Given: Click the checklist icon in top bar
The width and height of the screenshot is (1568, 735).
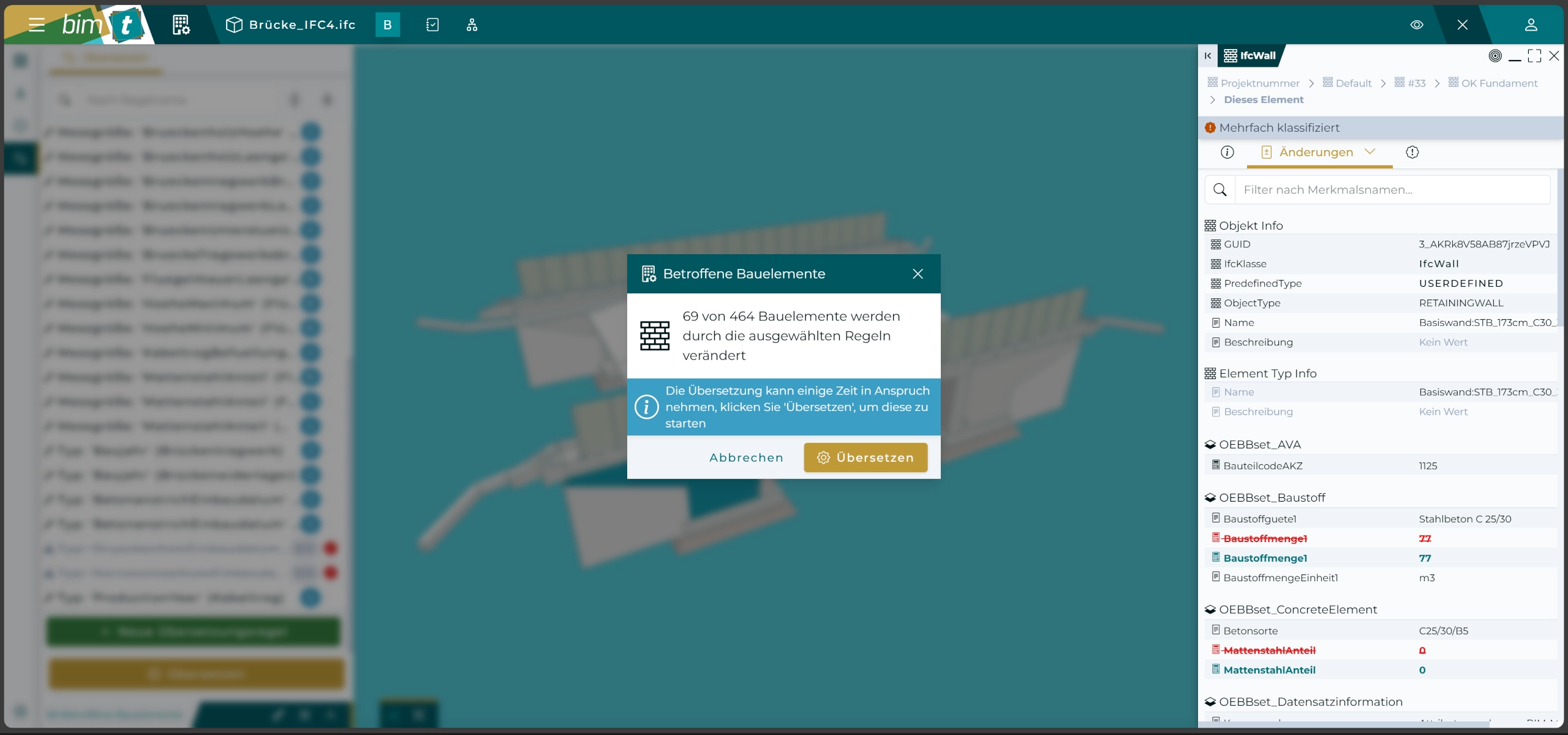Looking at the screenshot, I should pos(432,24).
